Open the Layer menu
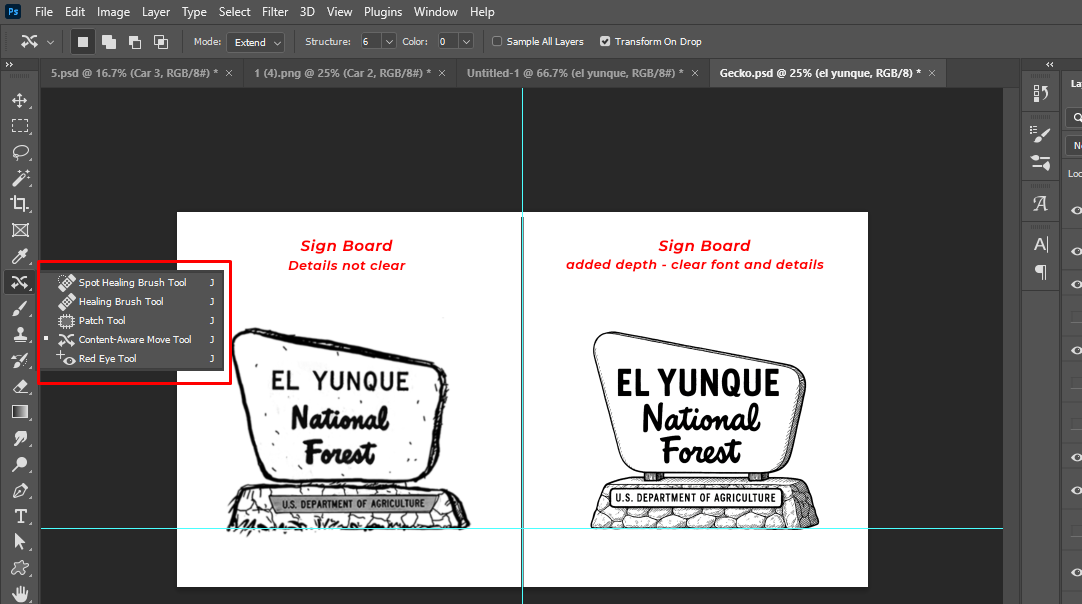The image size is (1082, 604). click(156, 12)
